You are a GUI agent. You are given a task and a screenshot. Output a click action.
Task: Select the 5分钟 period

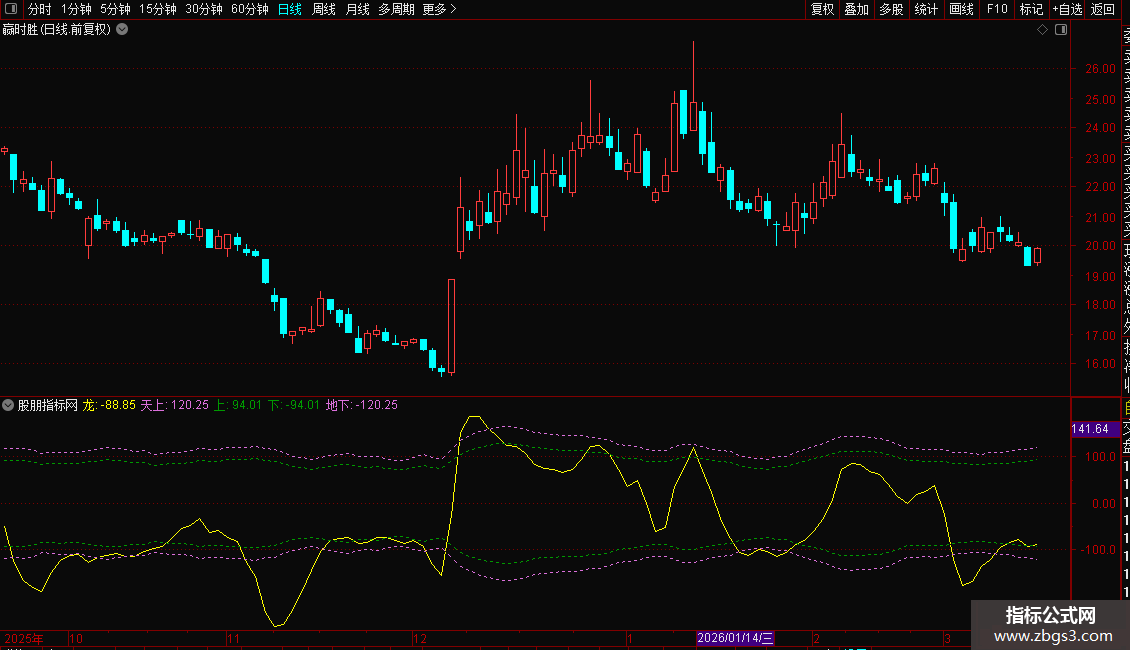[x=116, y=9]
